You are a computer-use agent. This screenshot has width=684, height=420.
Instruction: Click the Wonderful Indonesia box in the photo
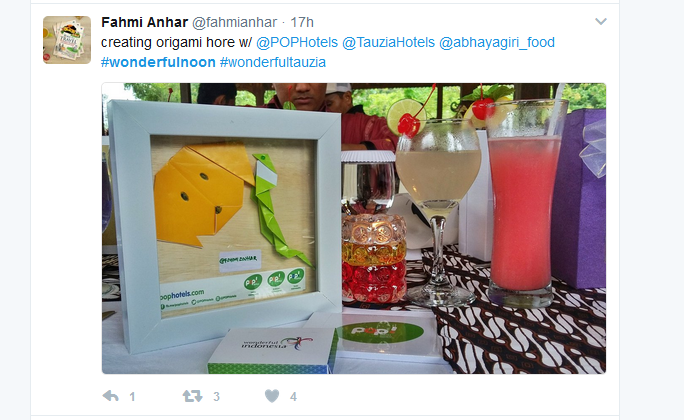point(274,350)
